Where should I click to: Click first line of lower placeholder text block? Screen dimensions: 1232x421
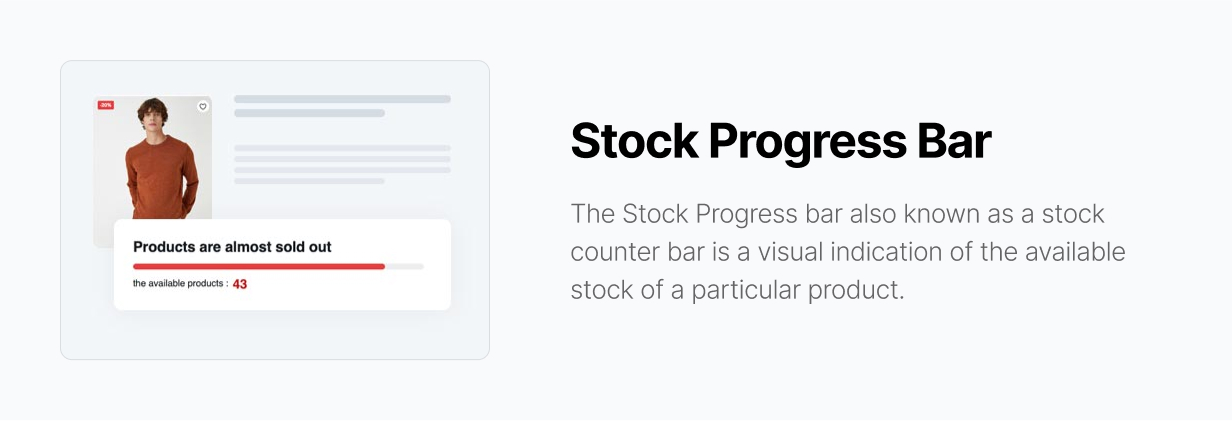pos(342,148)
